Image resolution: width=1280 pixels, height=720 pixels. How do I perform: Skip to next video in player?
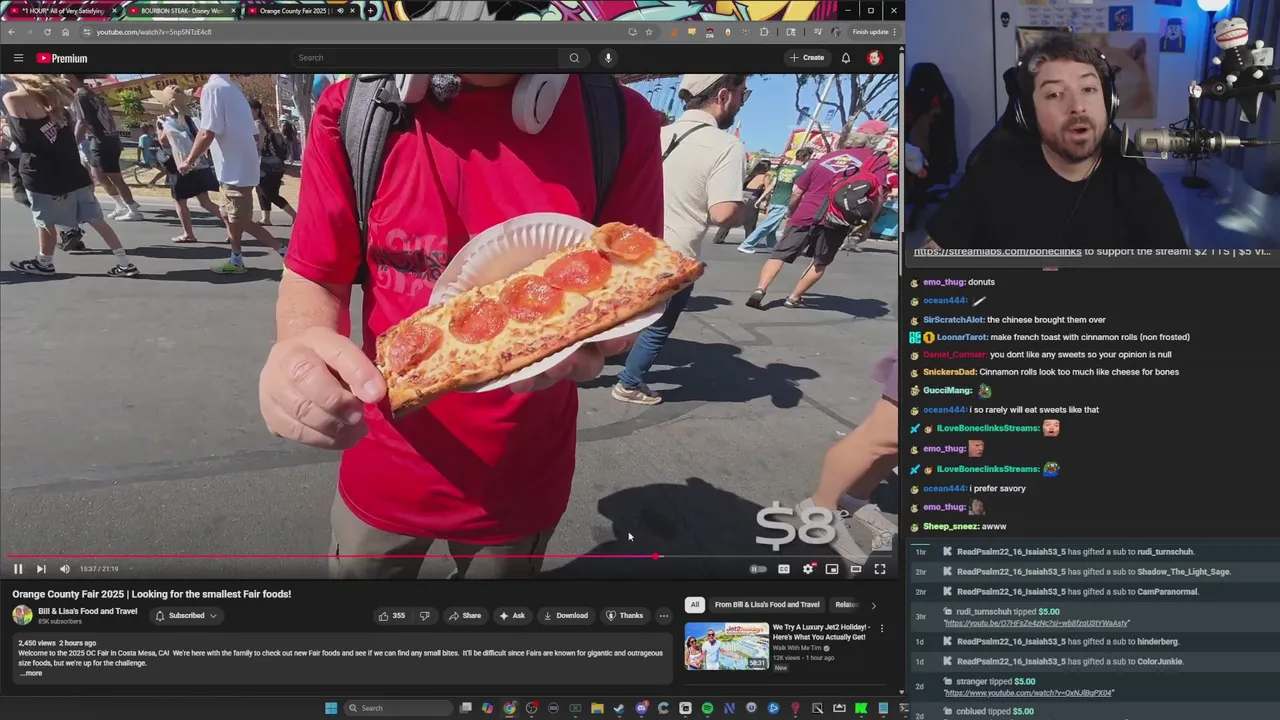(x=41, y=569)
